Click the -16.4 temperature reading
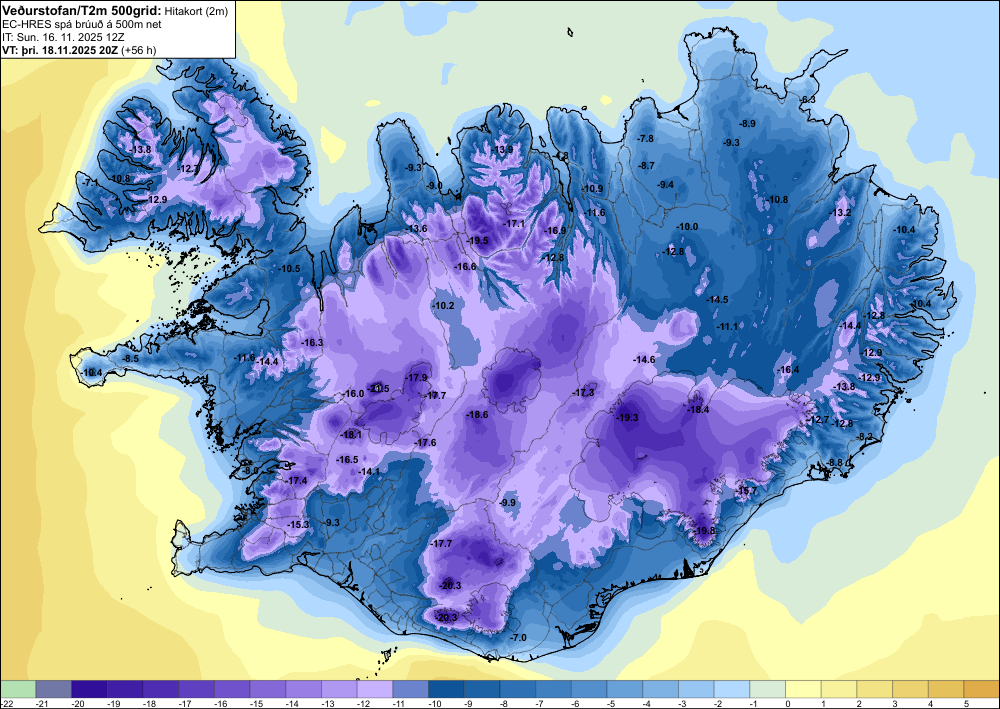 [x=789, y=370]
